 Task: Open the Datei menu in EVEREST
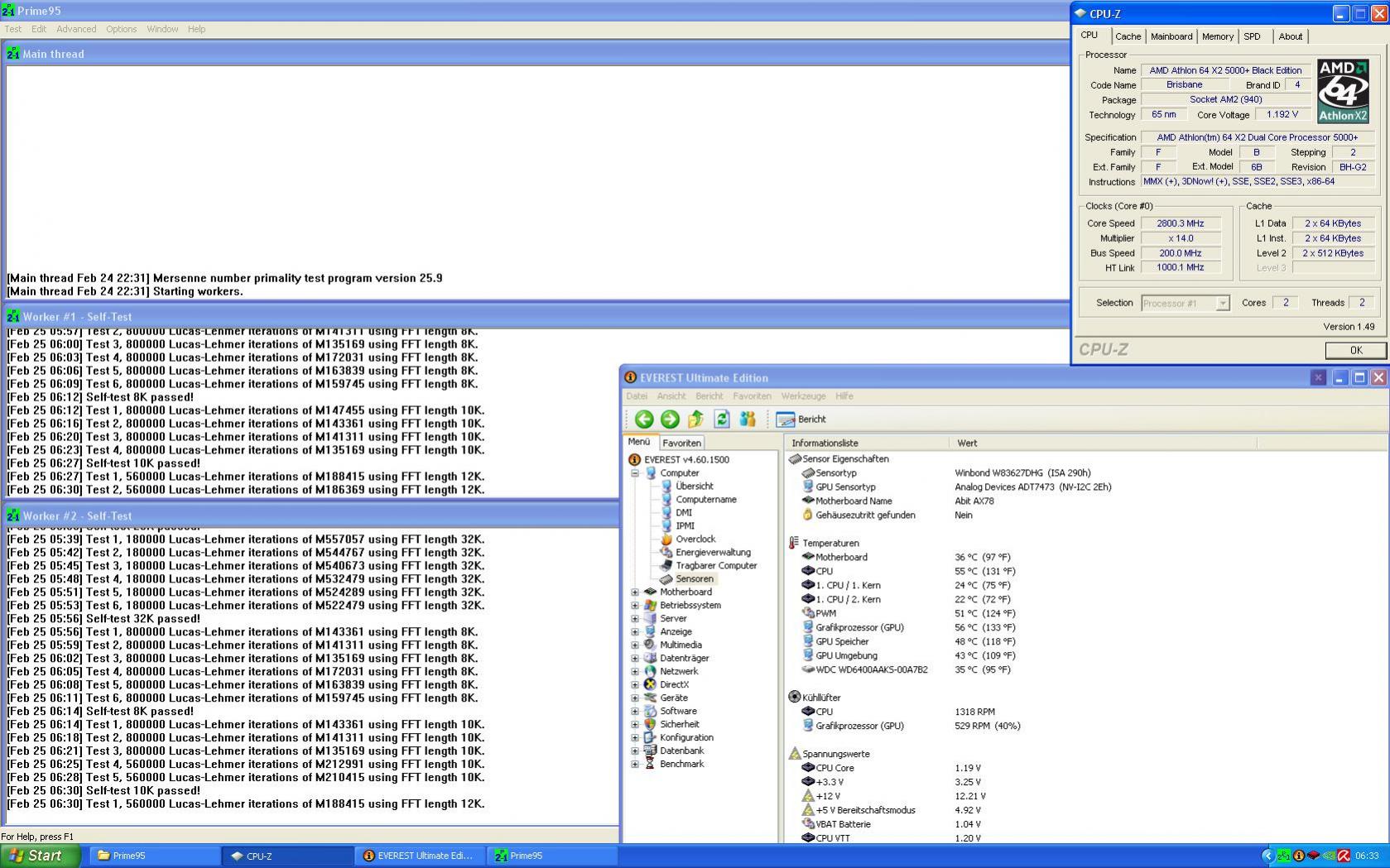tap(637, 396)
